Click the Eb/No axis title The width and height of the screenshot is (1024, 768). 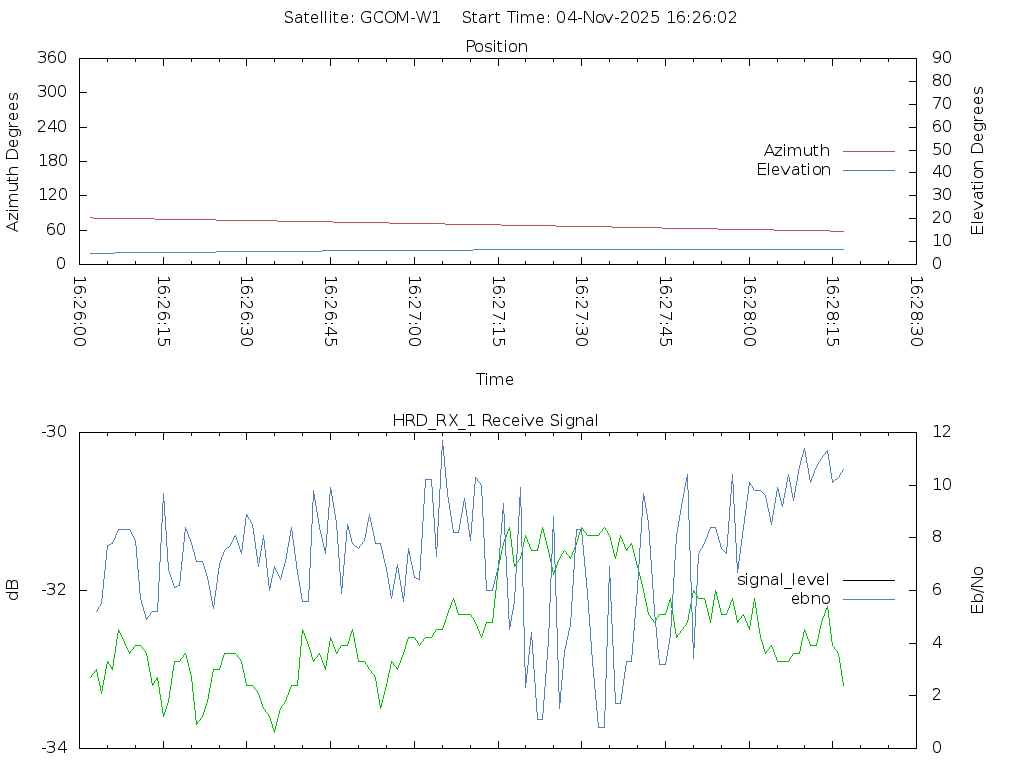click(978, 589)
